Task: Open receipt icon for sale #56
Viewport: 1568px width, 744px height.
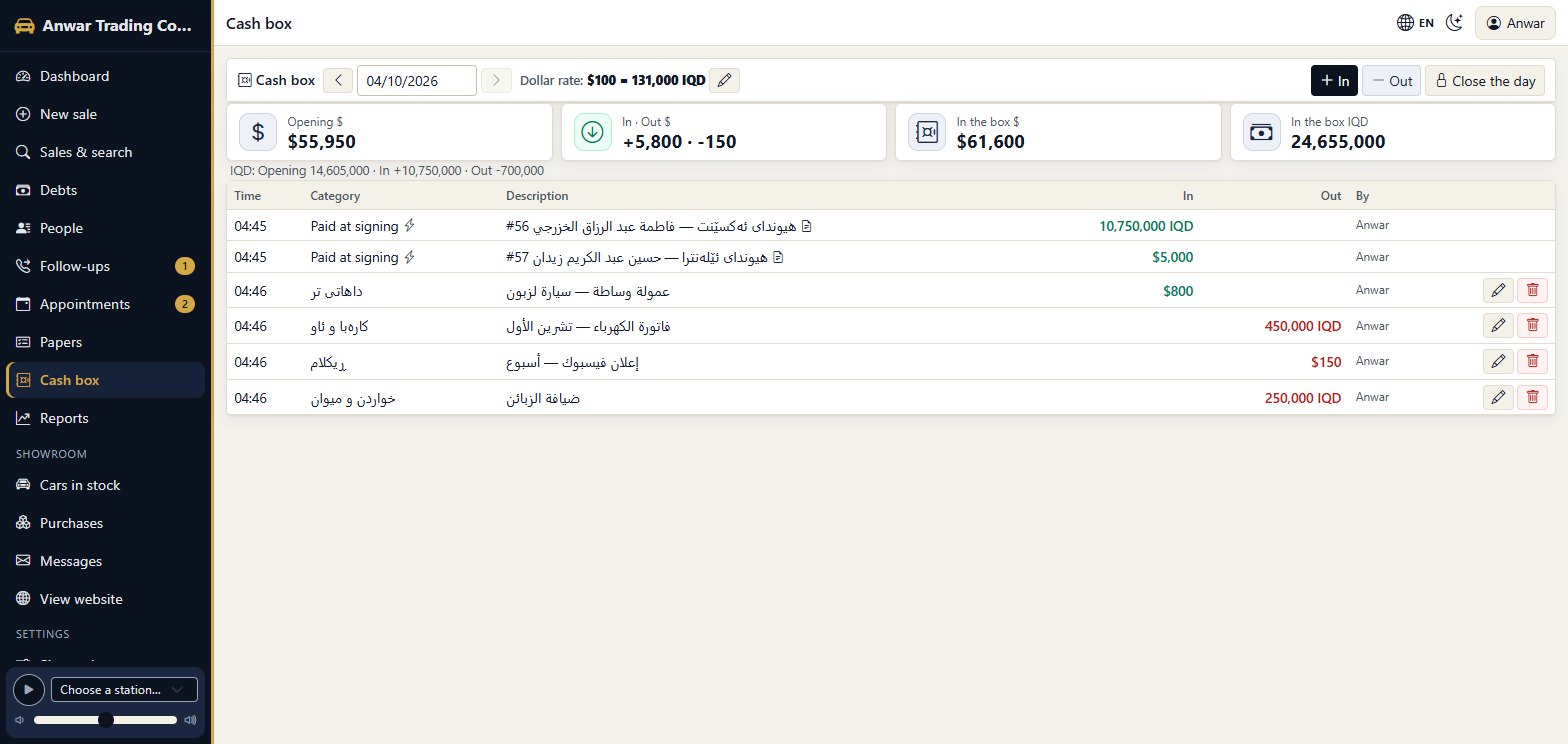Action: (807, 226)
